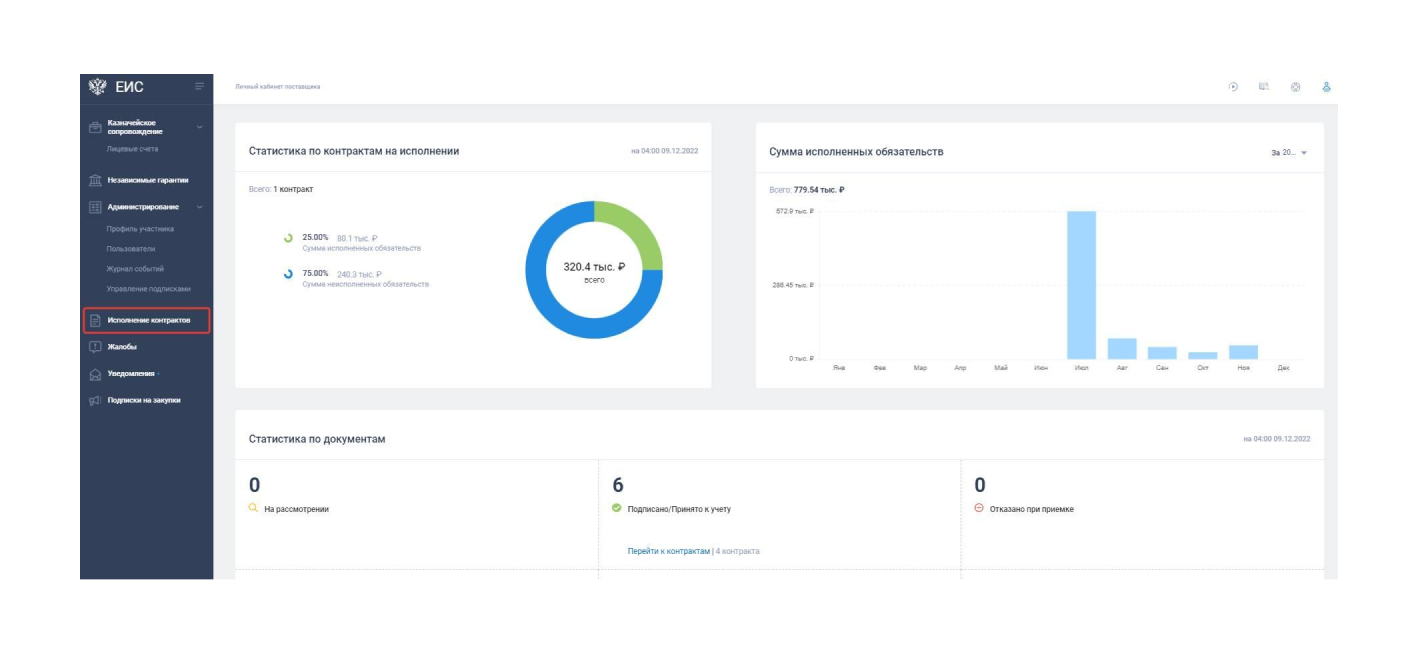Click the hamburger icon beside ЕИС logo
This screenshot has width=1418, height=653.
coord(199,87)
